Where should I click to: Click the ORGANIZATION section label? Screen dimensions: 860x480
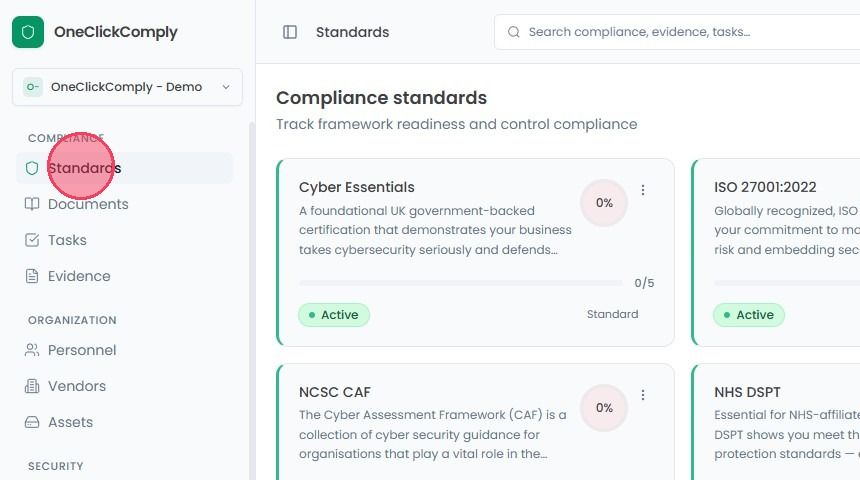pos(72,320)
